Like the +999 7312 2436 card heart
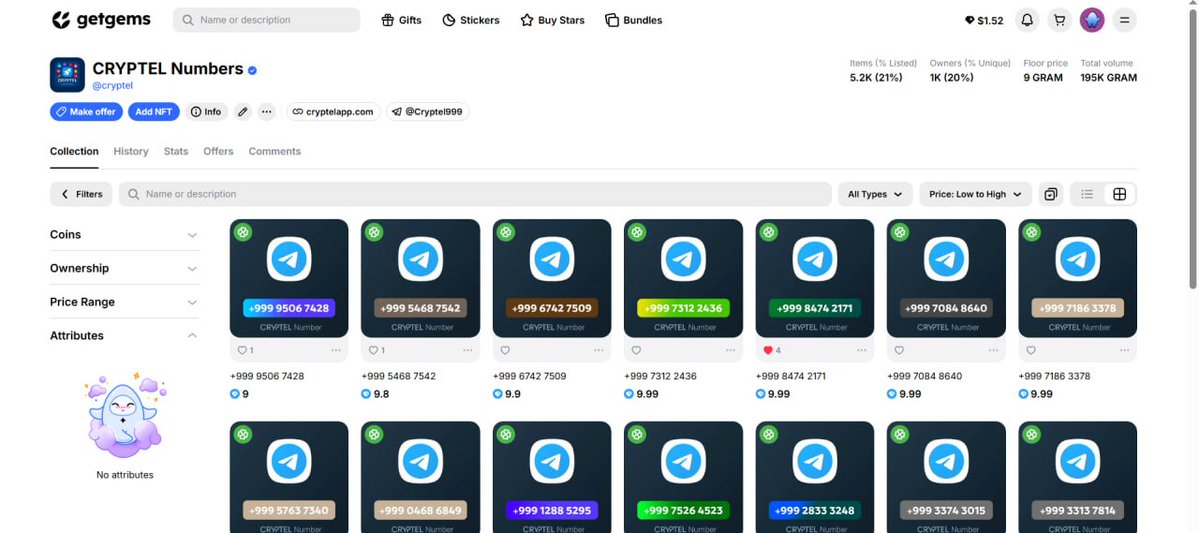Image resolution: width=1199 pixels, height=533 pixels. point(637,350)
